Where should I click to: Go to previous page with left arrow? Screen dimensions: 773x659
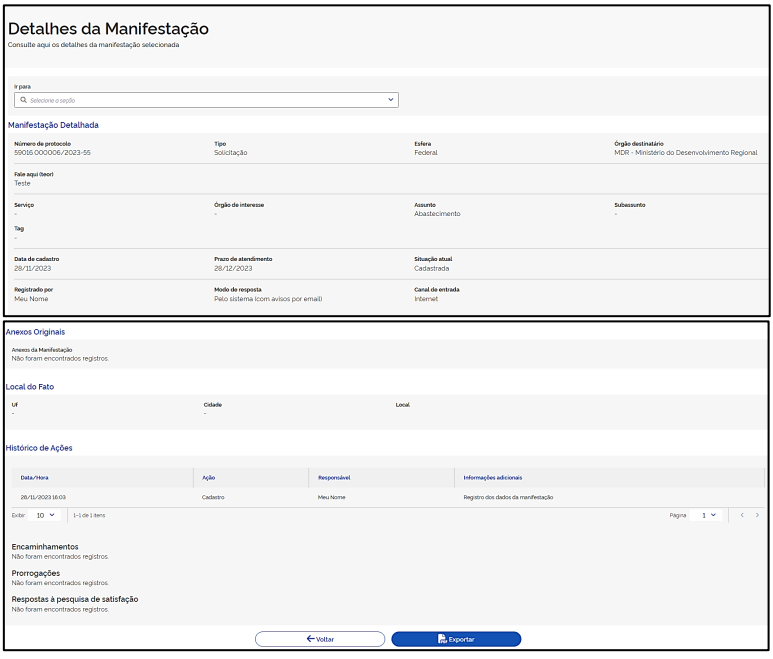click(x=741, y=515)
